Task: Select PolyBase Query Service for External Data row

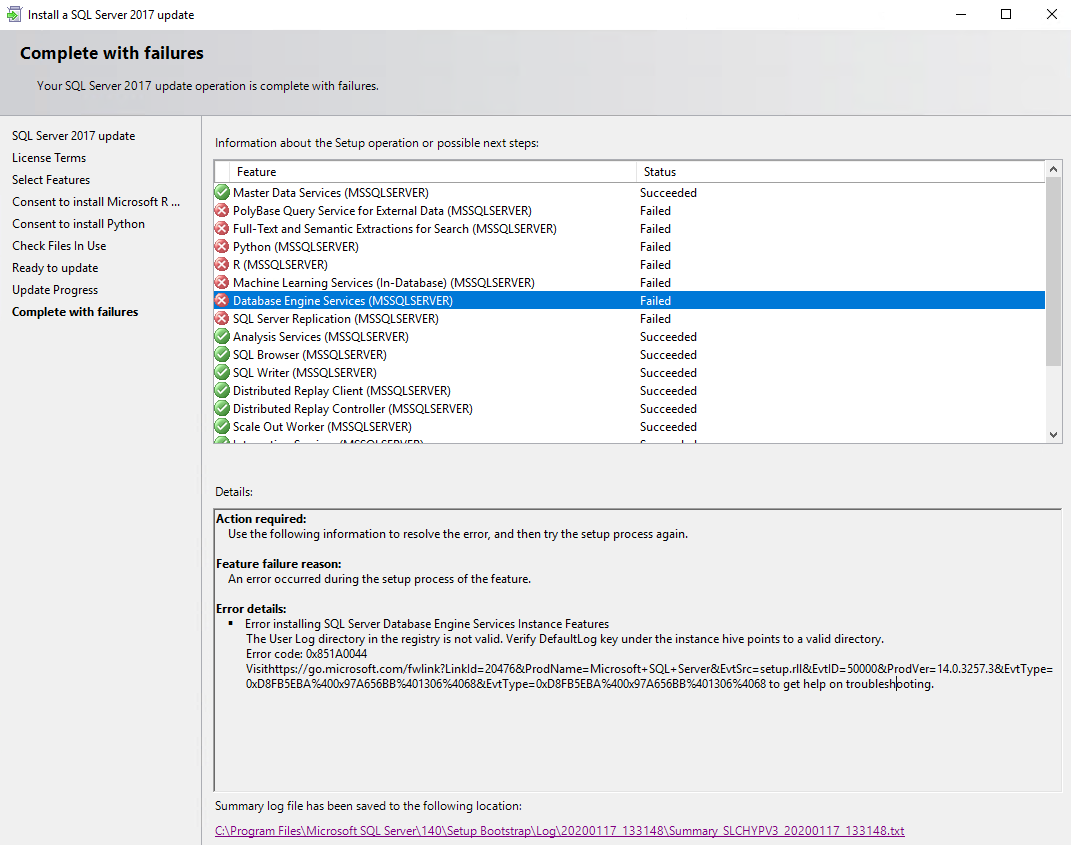Action: pos(629,210)
